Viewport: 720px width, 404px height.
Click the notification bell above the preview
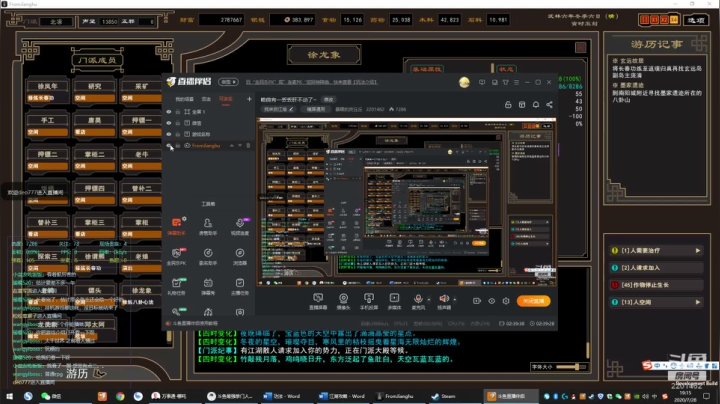click(x=535, y=105)
